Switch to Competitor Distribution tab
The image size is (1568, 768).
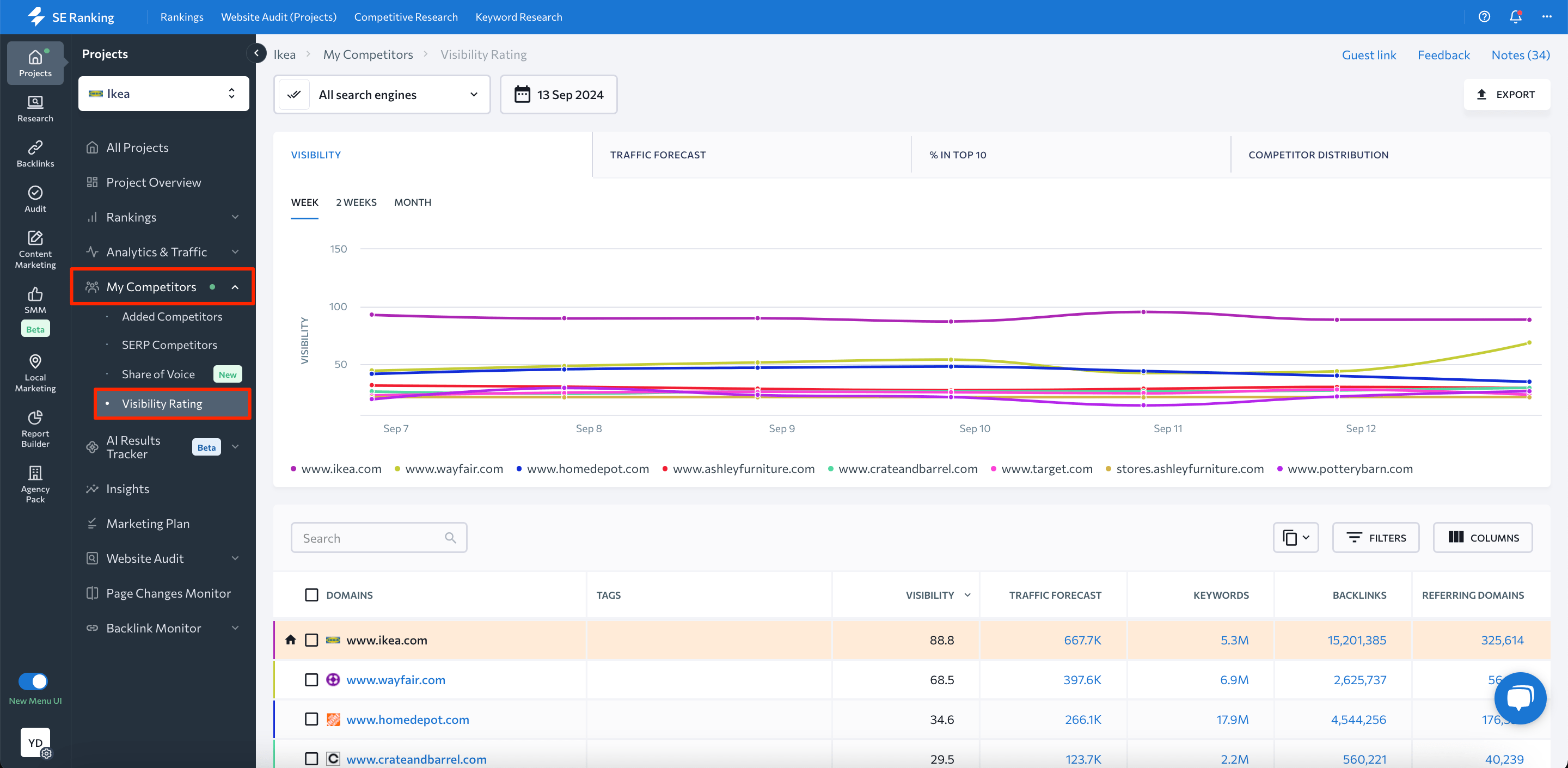tap(1391, 155)
